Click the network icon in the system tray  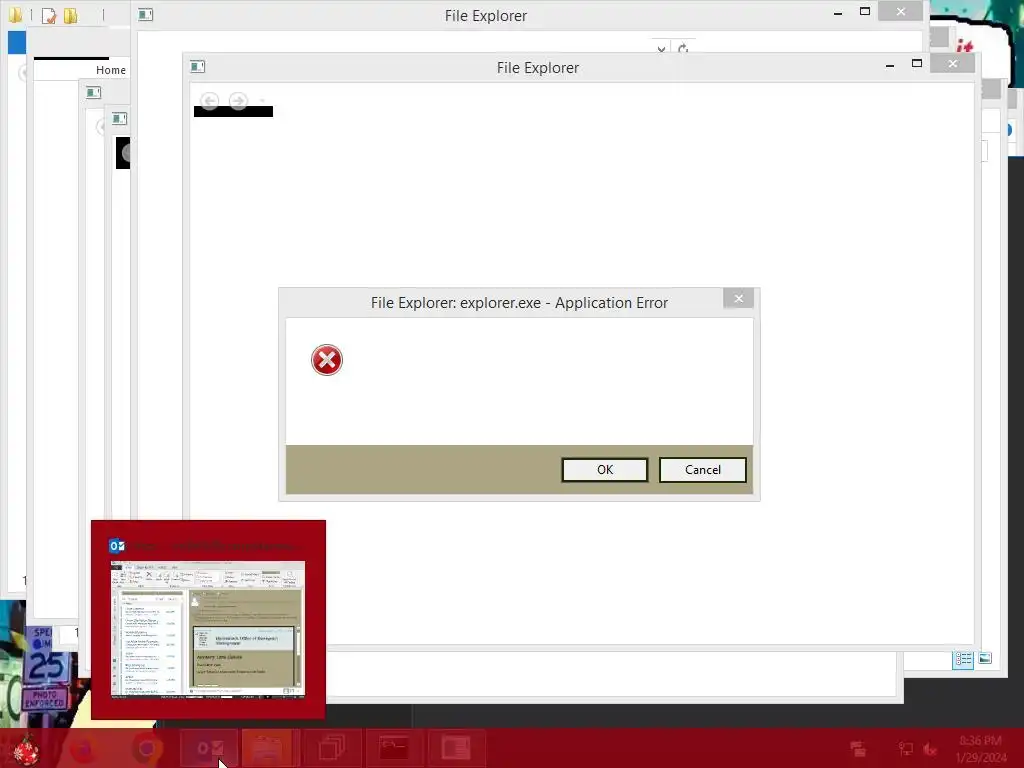[906, 749]
